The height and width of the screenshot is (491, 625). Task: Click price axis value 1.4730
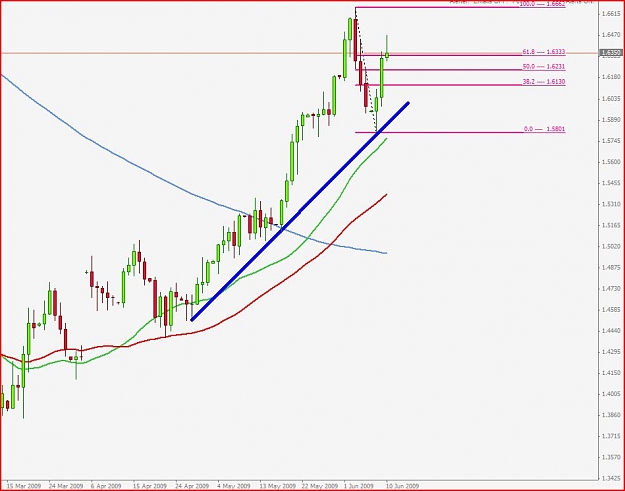611,289
